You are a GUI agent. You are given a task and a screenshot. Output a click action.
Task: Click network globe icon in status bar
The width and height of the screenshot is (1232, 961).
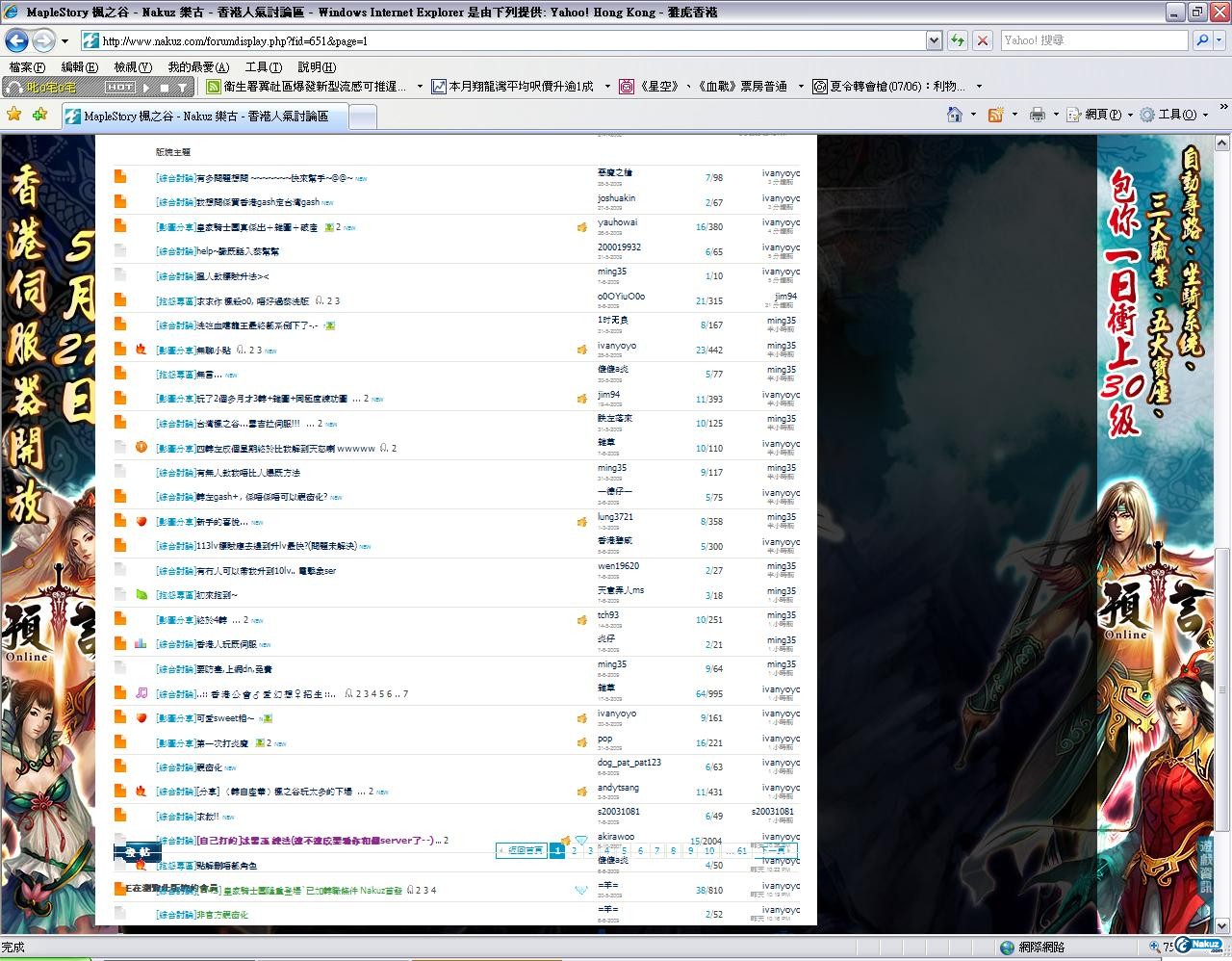[x=1007, y=948]
